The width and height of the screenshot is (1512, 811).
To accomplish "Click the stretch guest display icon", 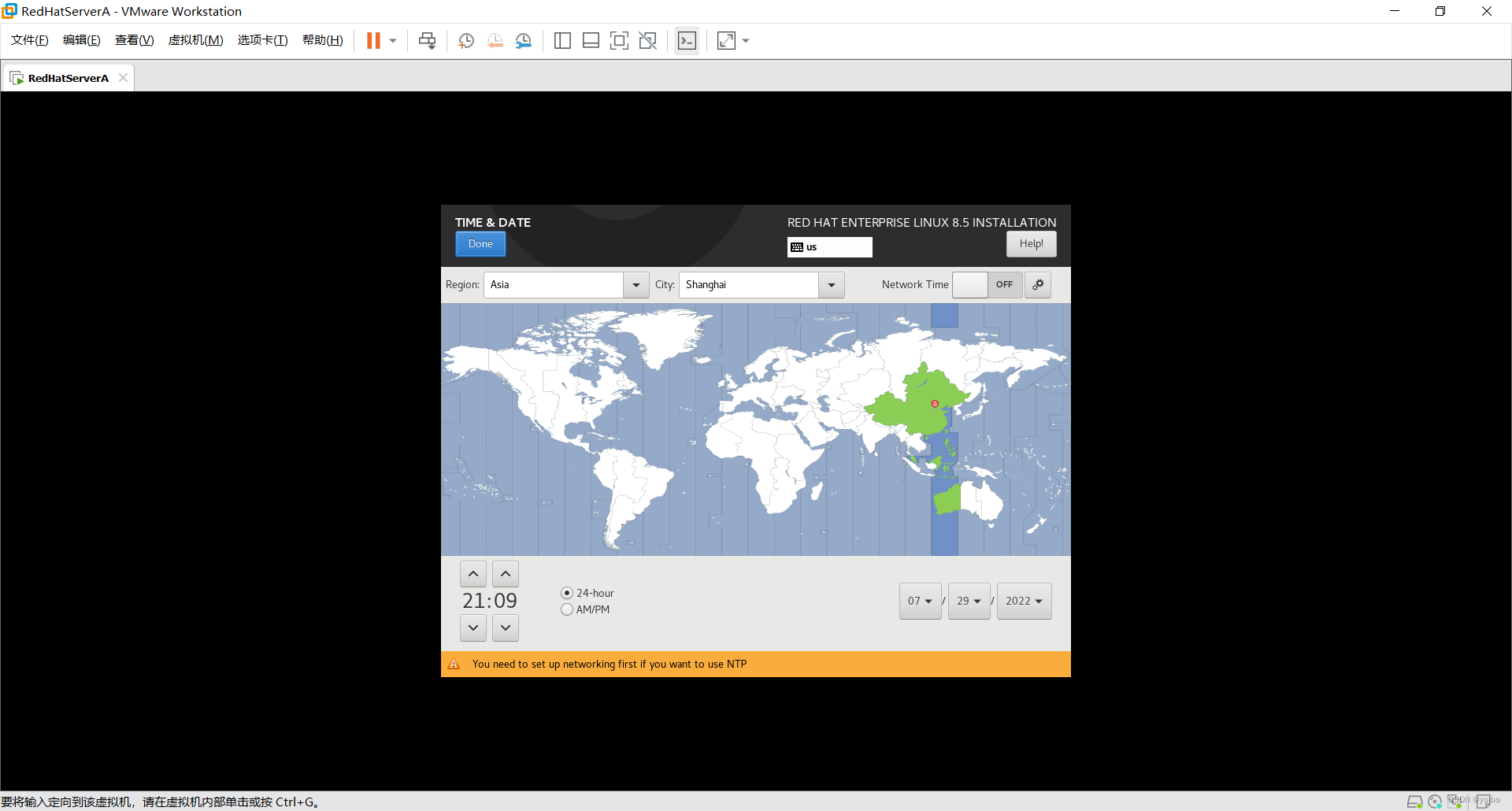I will (726, 41).
